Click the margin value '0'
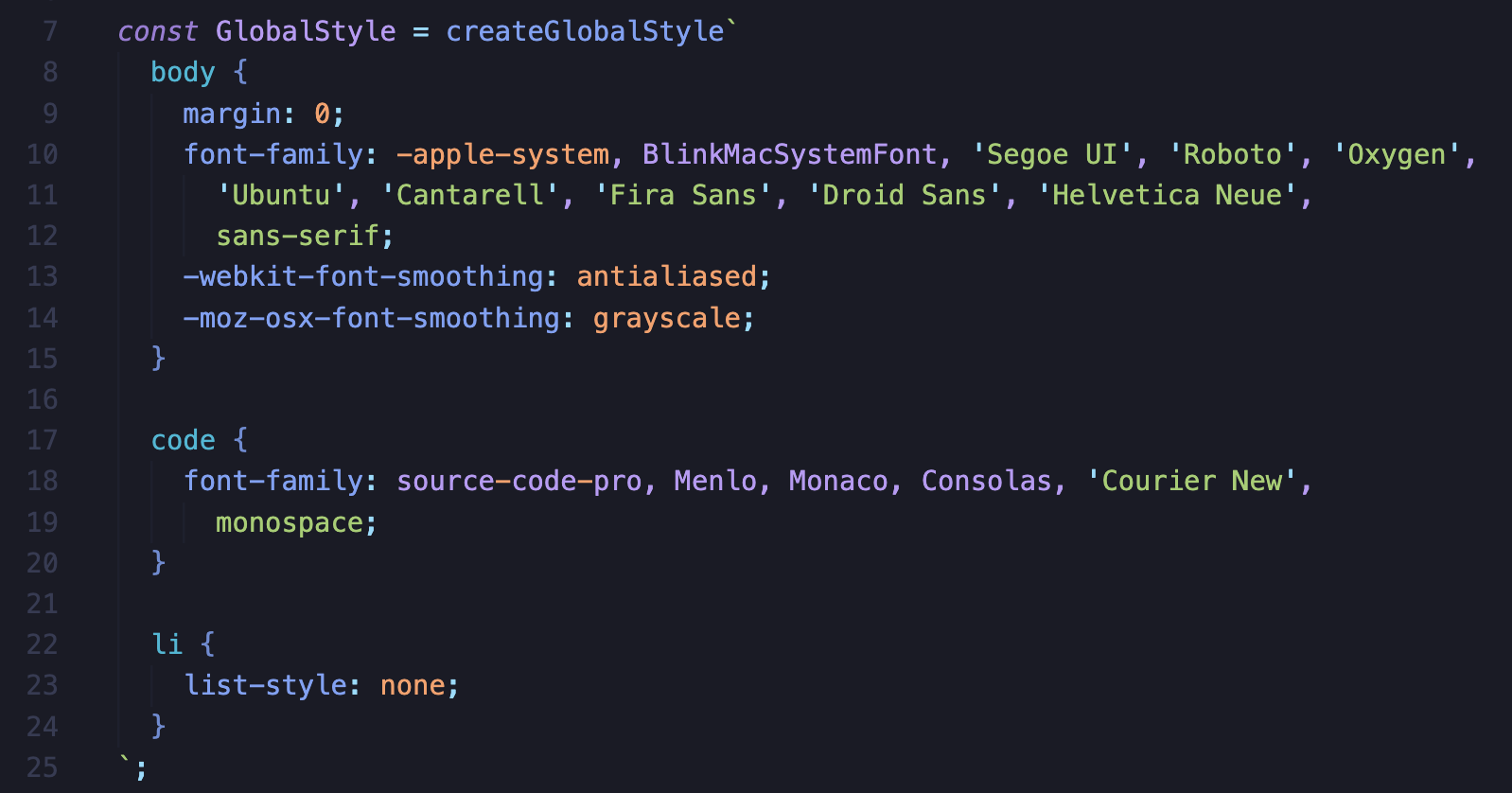Image resolution: width=1512 pixels, height=793 pixels. click(x=323, y=114)
